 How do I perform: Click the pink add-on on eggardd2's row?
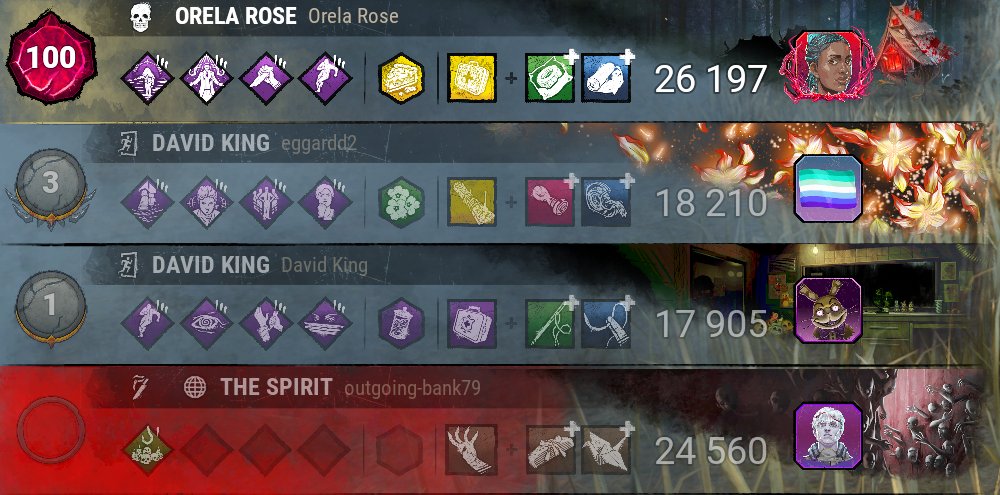coord(550,202)
